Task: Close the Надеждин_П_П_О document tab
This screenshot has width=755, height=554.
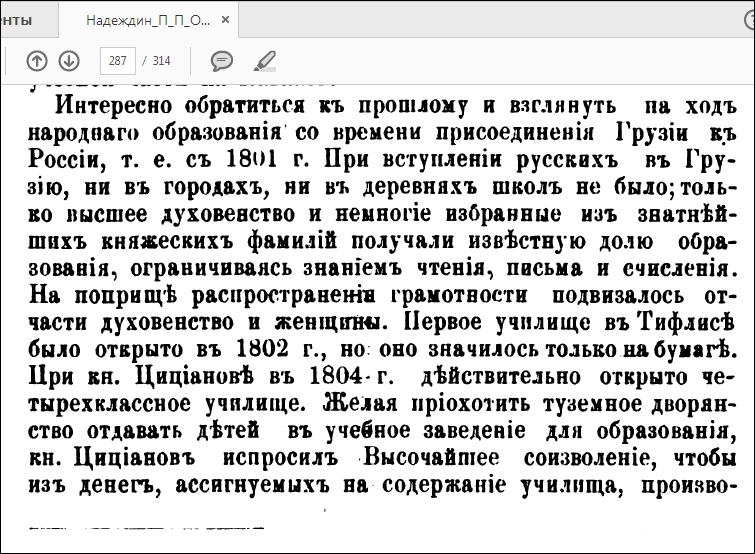Action: click(x=228, y=20)
